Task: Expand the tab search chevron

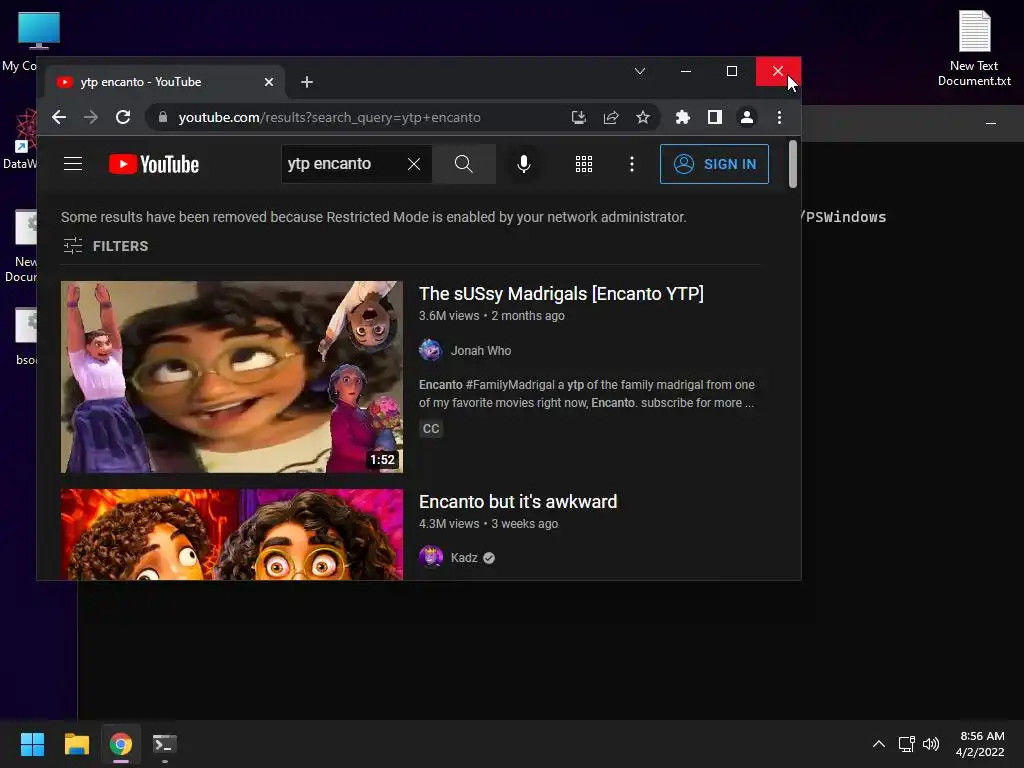Action: pyautogui.click(x=640, y=71)
